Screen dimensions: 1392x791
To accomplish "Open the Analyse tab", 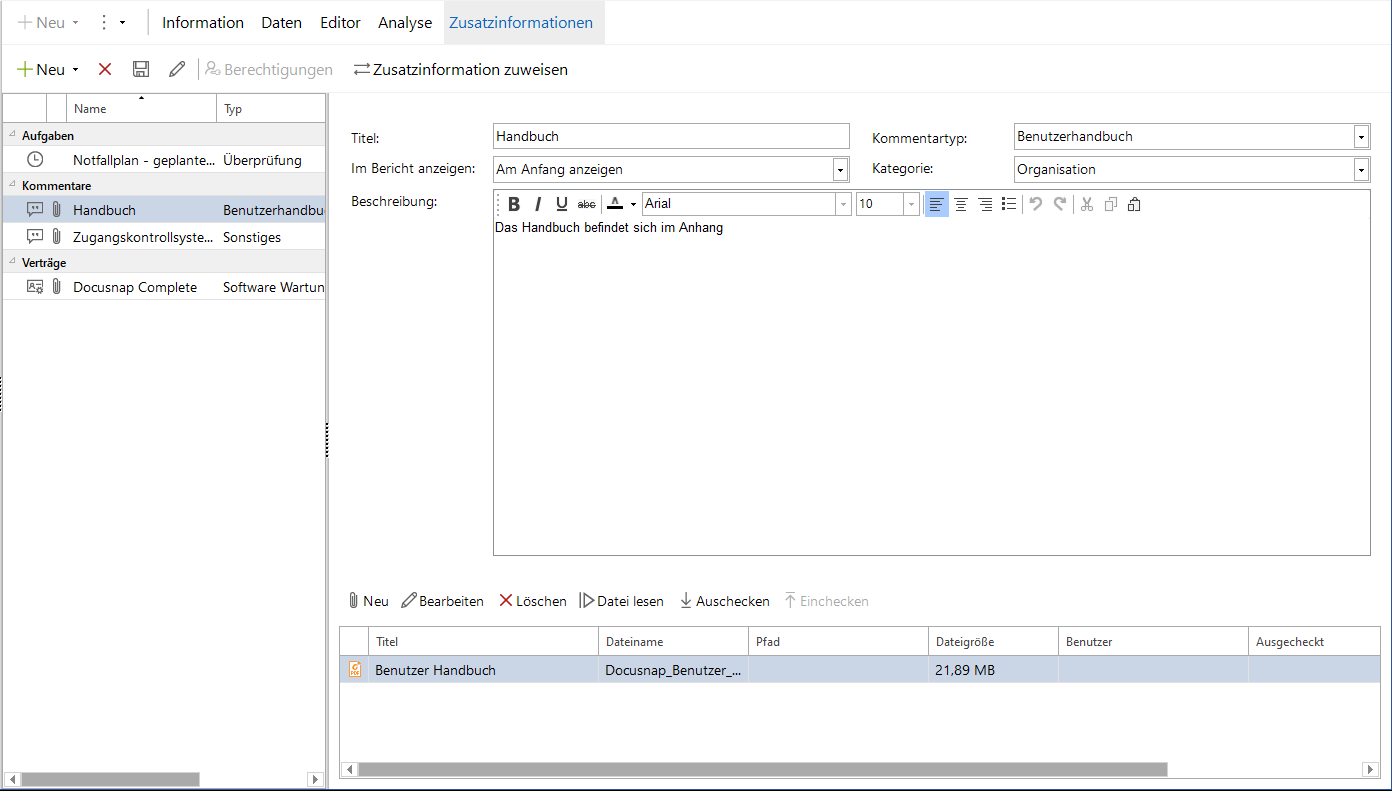I will point(405,22).
